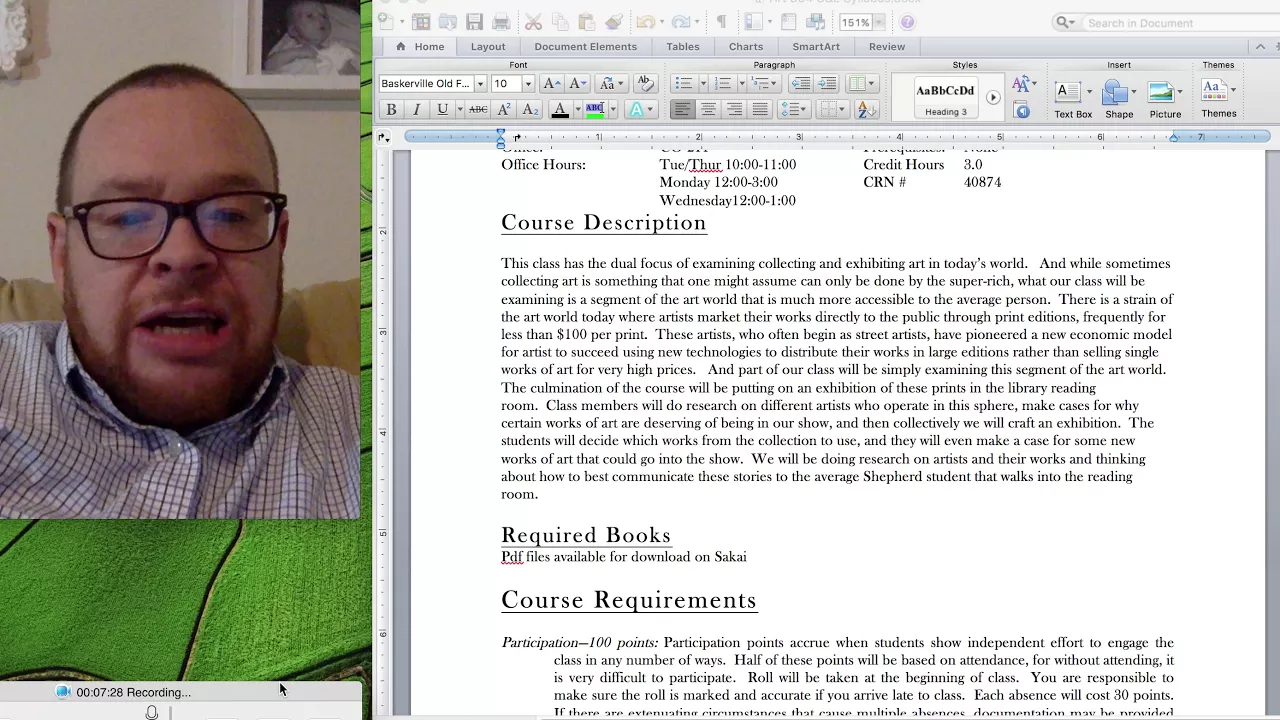Center the text alignment
Screen dimensions: 1280x720
[708, 109]
